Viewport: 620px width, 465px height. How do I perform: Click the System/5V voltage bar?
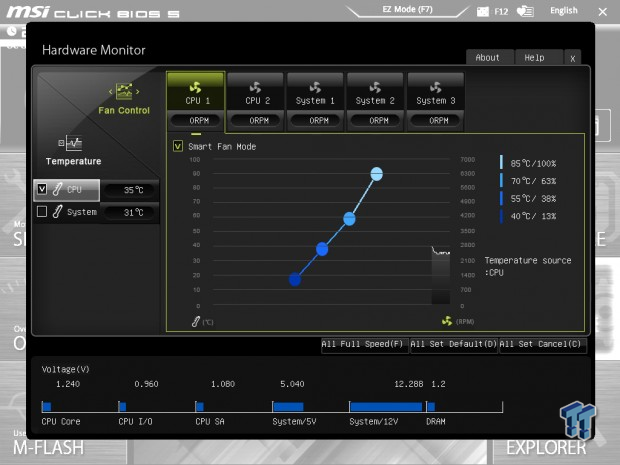[x=289, y=406]
